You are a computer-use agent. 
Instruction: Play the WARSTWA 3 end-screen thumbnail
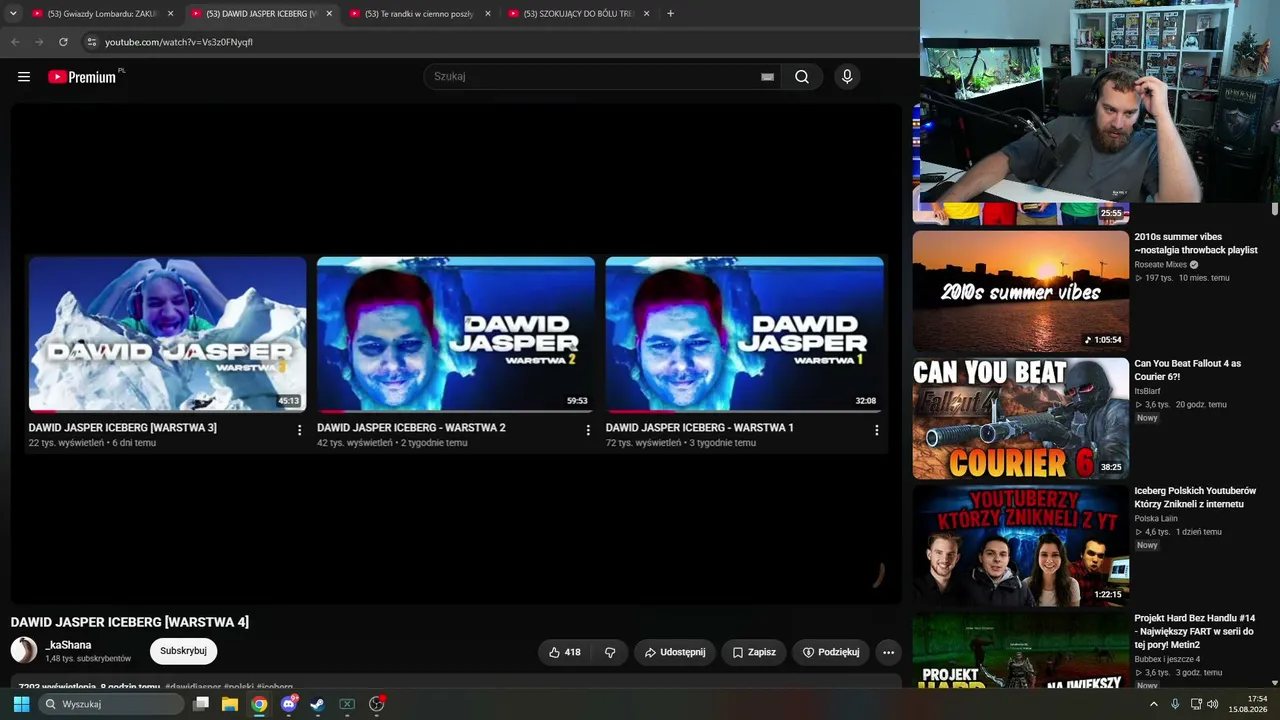pos(168,334)
